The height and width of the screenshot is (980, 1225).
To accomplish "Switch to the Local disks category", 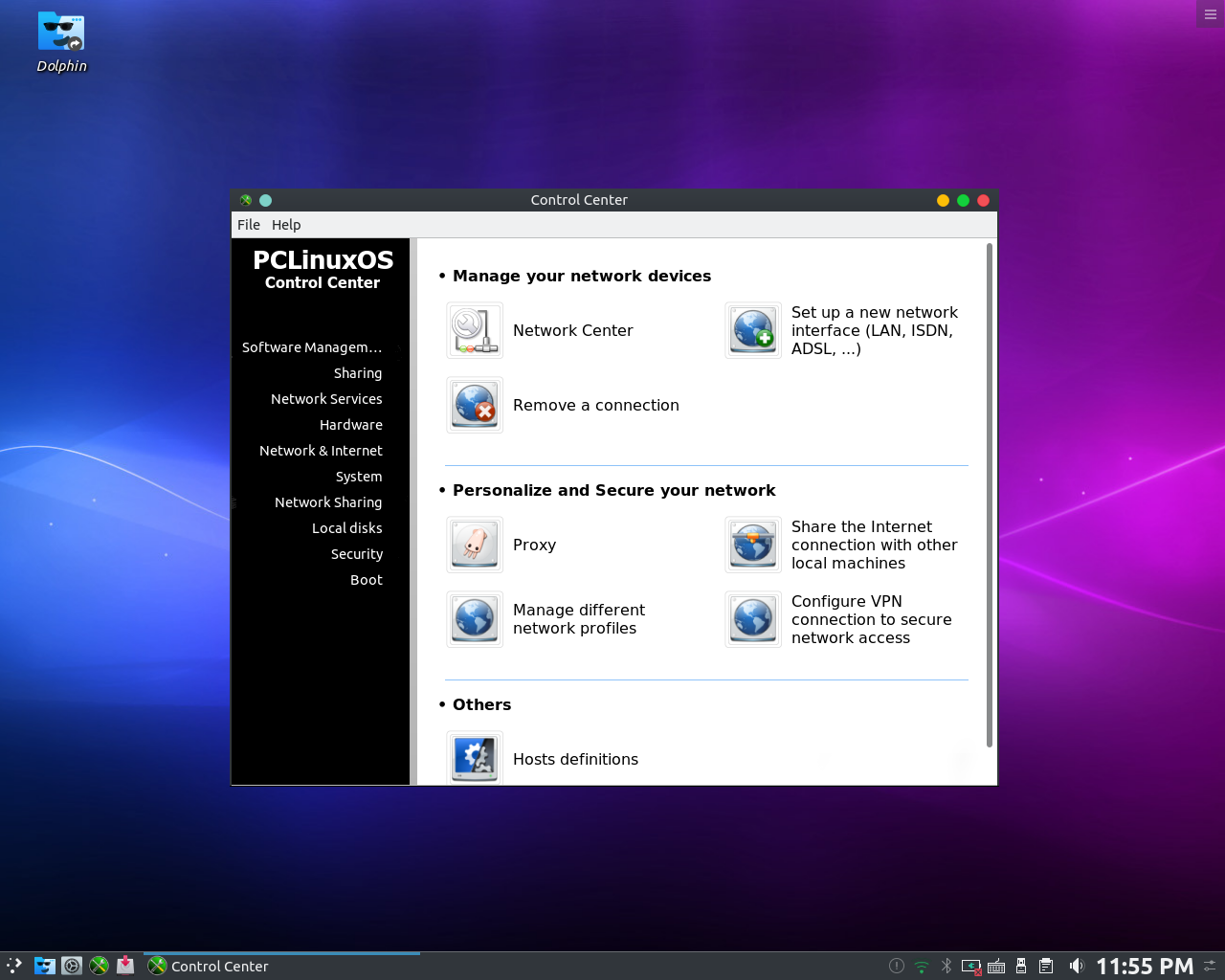I will [x=347, y=528].
